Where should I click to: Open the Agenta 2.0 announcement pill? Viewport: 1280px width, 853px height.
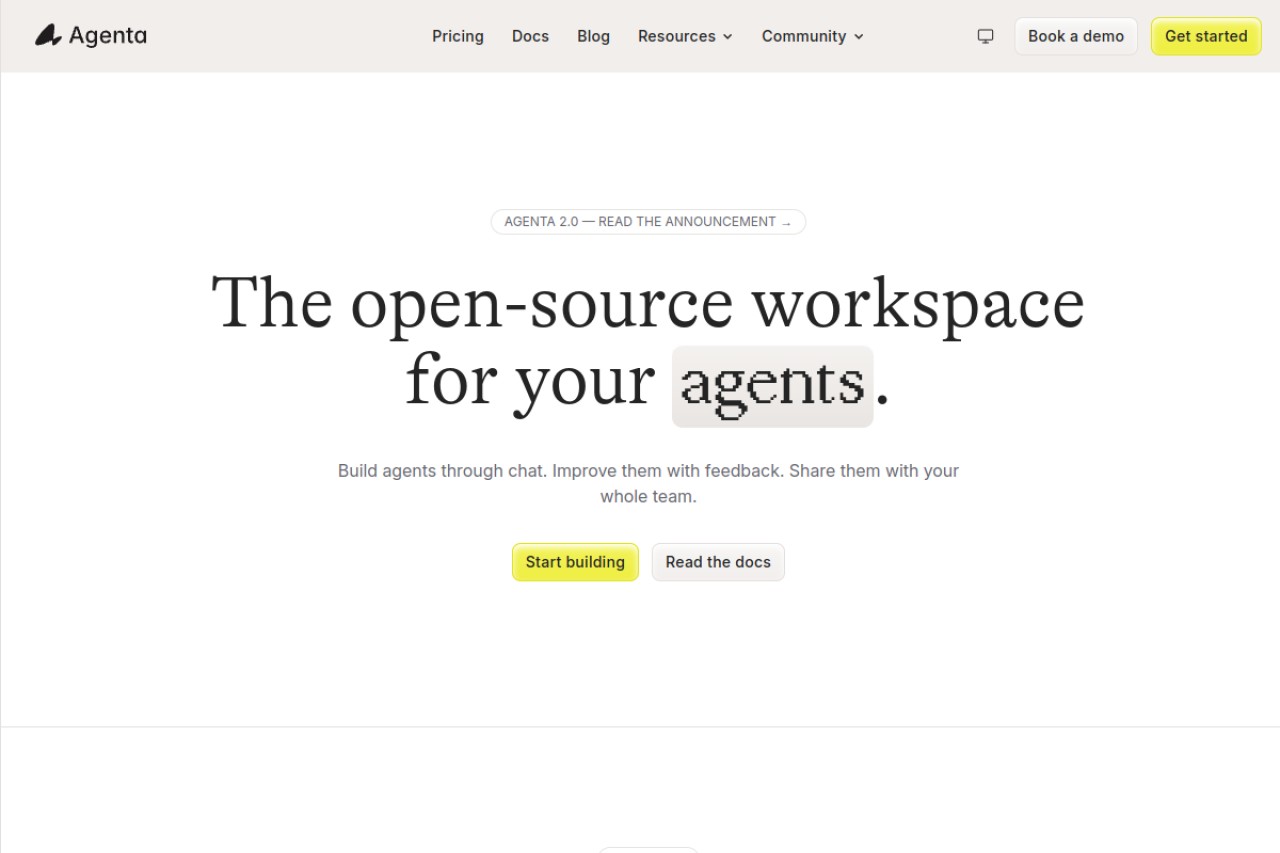pos(648,222)
